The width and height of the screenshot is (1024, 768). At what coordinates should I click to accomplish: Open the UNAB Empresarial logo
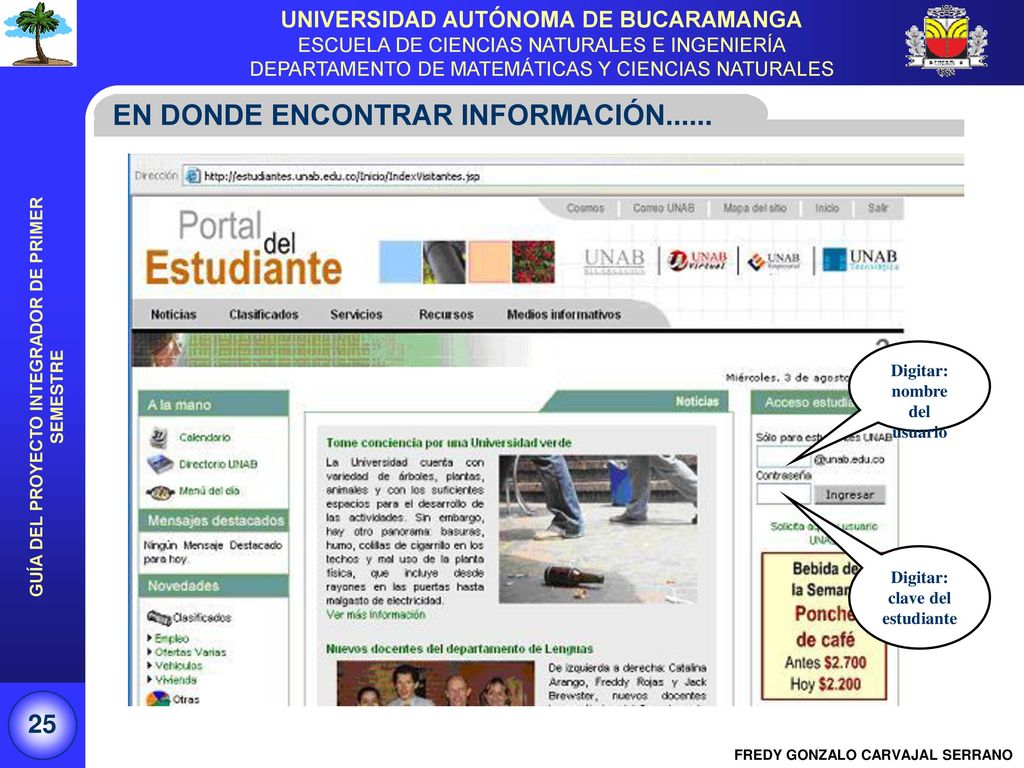pos(774,261)
